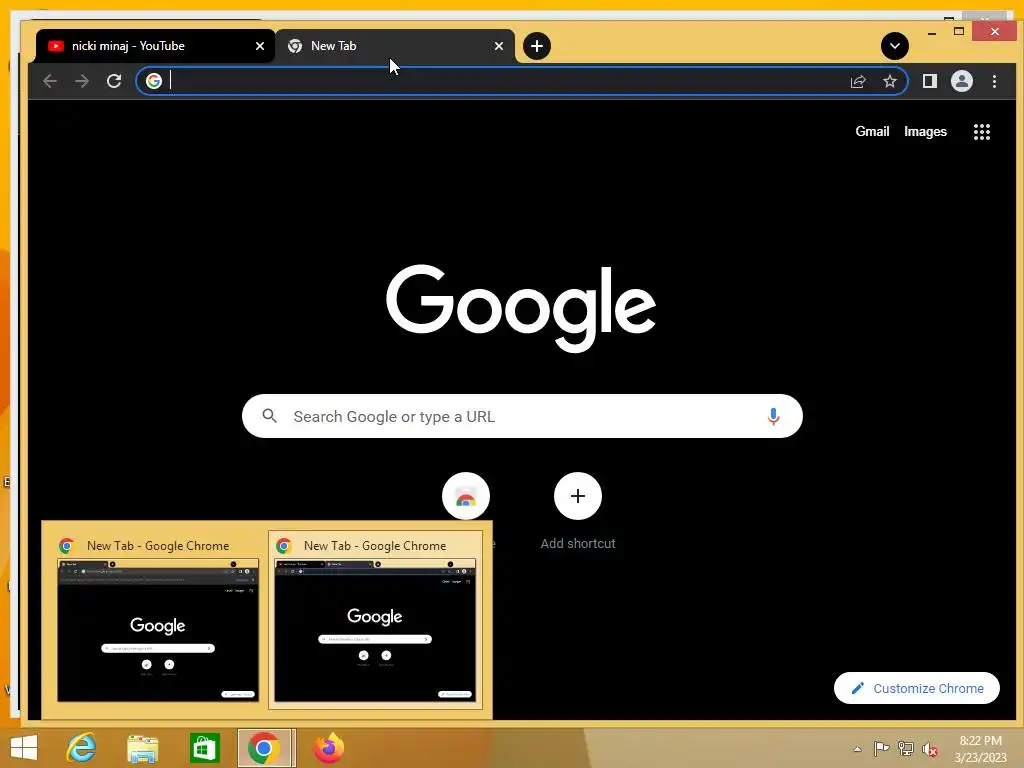Image resolution: width=1024 pixels, height=768 pixels.
Task: Open the side panel
Action: (x=930, y=81)
